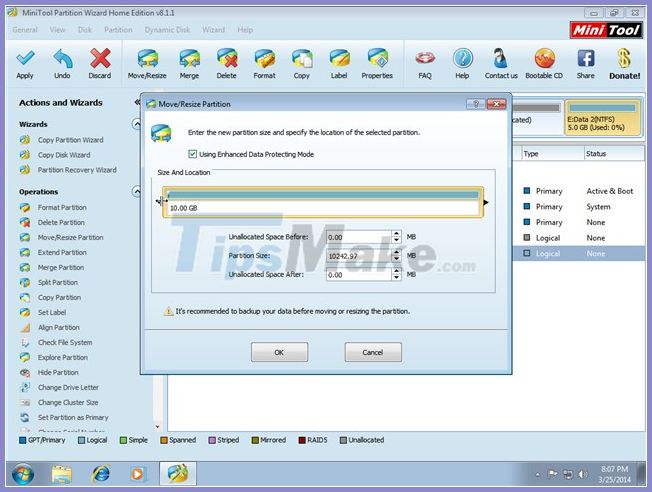Viewport: 652px width, 492px height.
Task: Open Windows Media Player from taskbar
Action: click(x=137, y=474)
